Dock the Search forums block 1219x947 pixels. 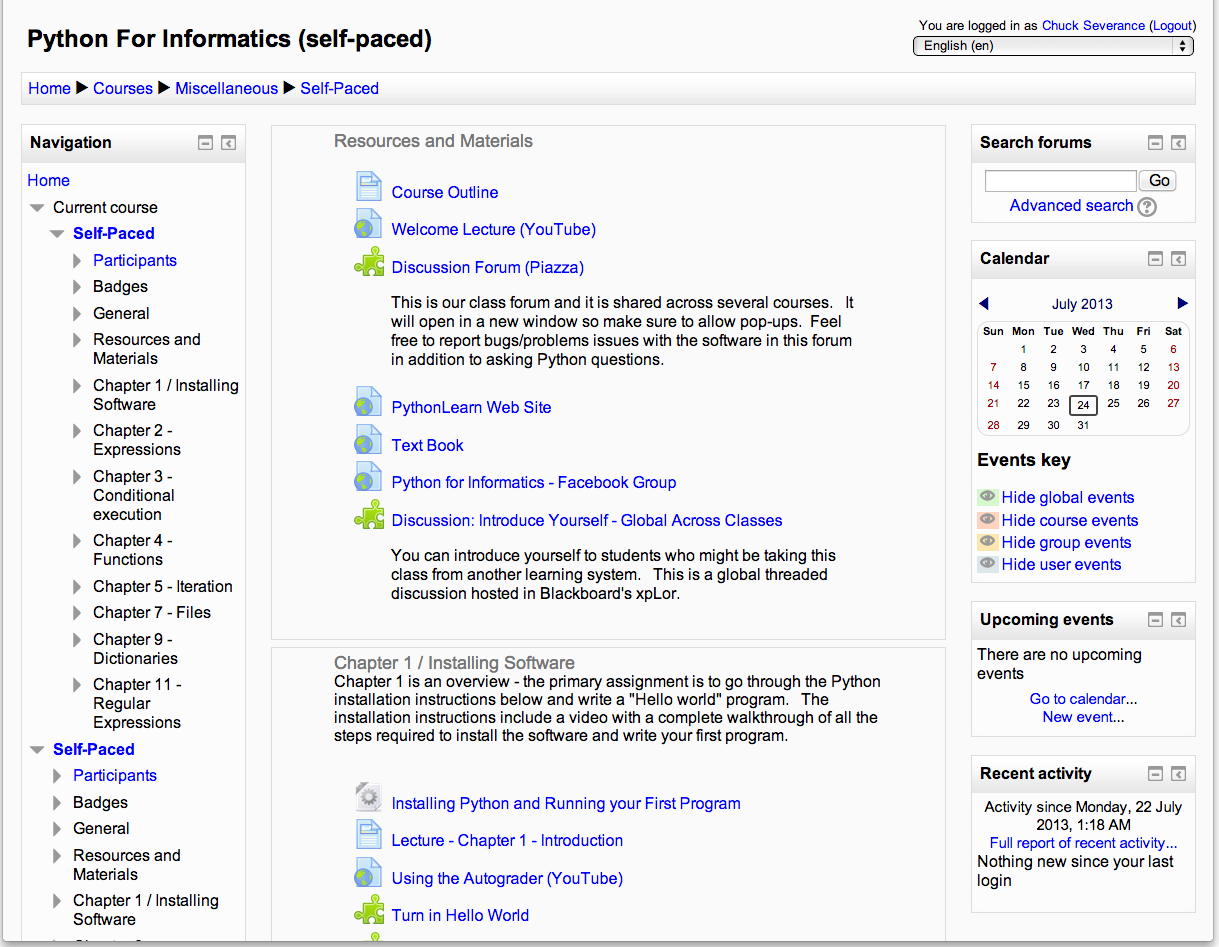click(x=1178, y=143)
